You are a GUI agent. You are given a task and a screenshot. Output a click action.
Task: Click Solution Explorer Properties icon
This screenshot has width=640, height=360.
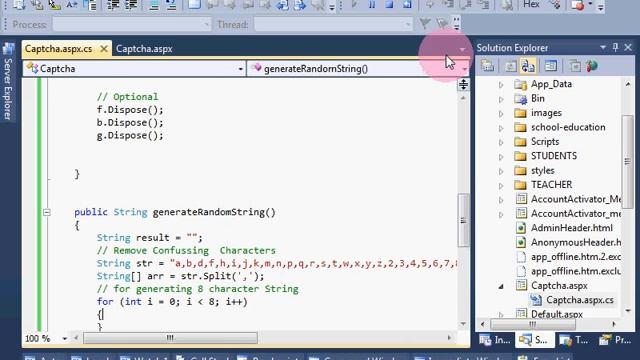coord(487,66)
